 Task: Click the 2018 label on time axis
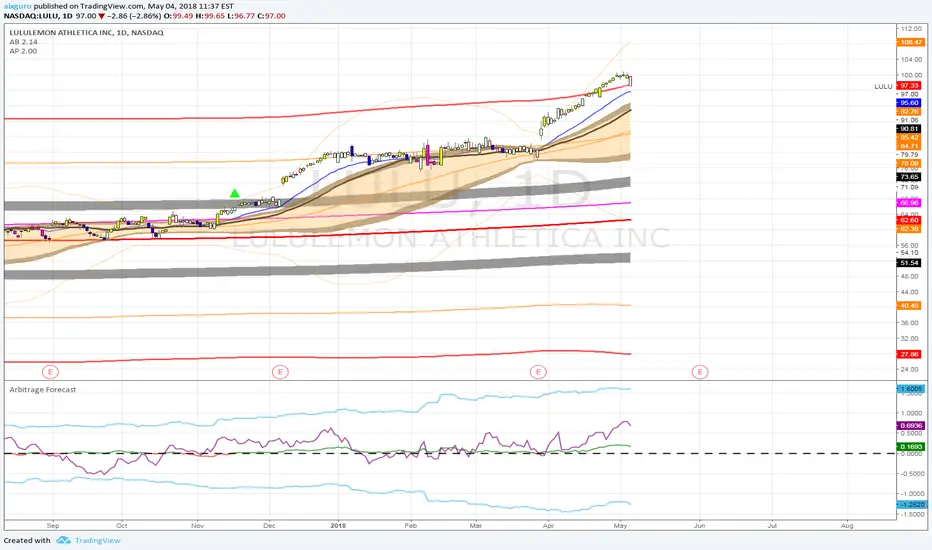point(338,526)
